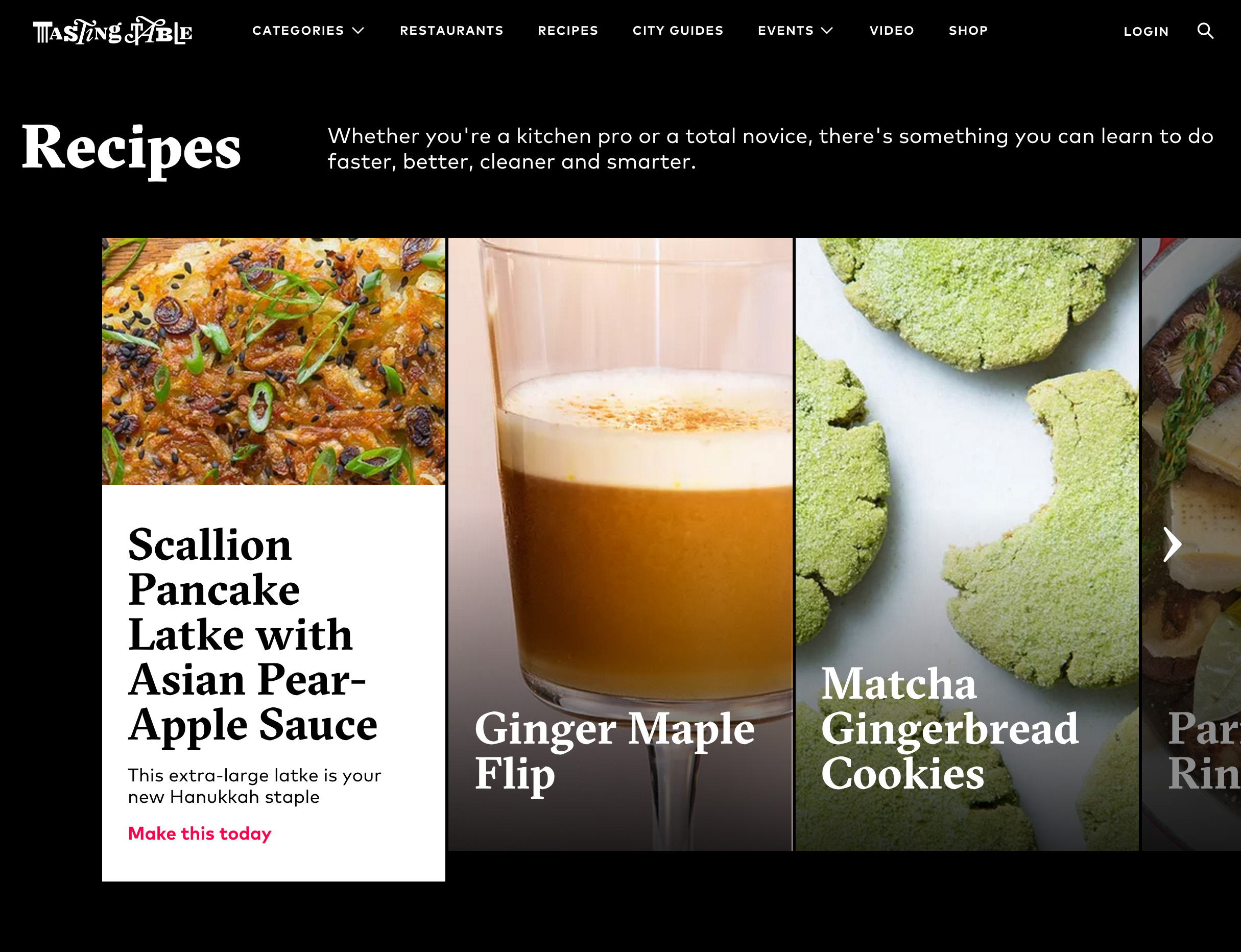Open the Ginger Maple Flip card
Viewport: 1241px width, 952px height.
pyautogui.click(x=620, y=544)
